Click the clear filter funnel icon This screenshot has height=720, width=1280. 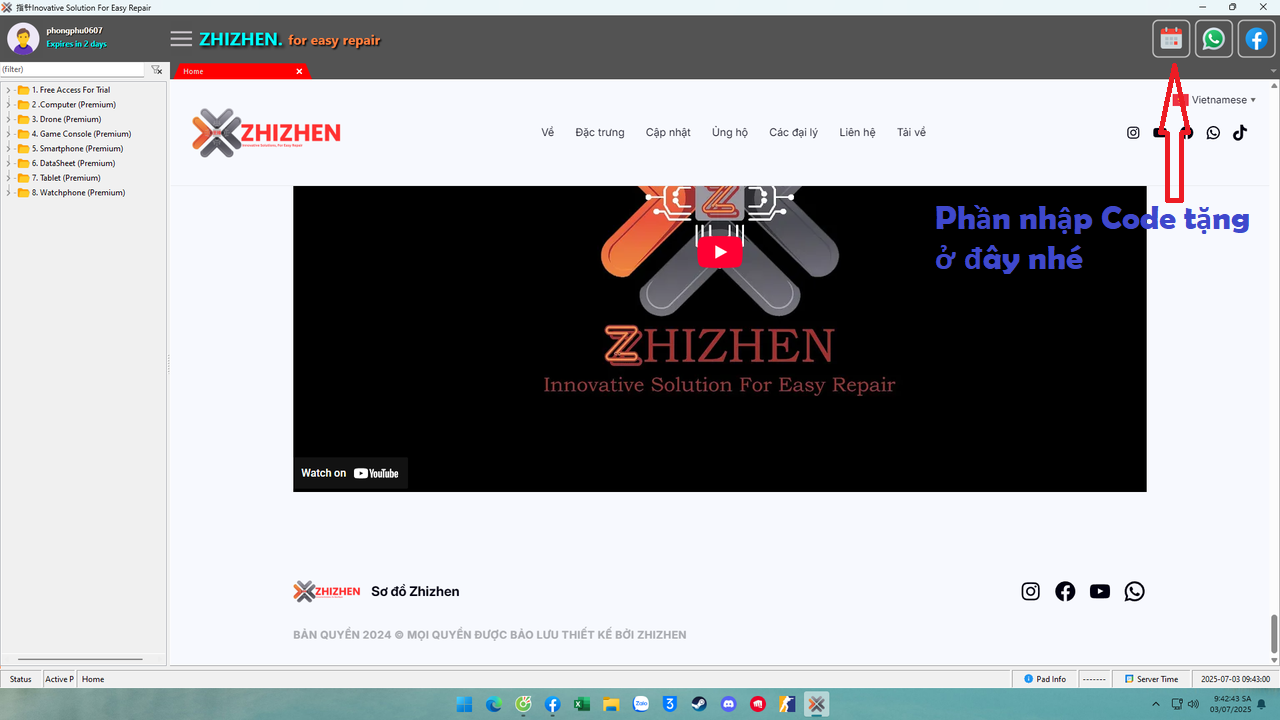pyautogui.click(x=157, y=70)
